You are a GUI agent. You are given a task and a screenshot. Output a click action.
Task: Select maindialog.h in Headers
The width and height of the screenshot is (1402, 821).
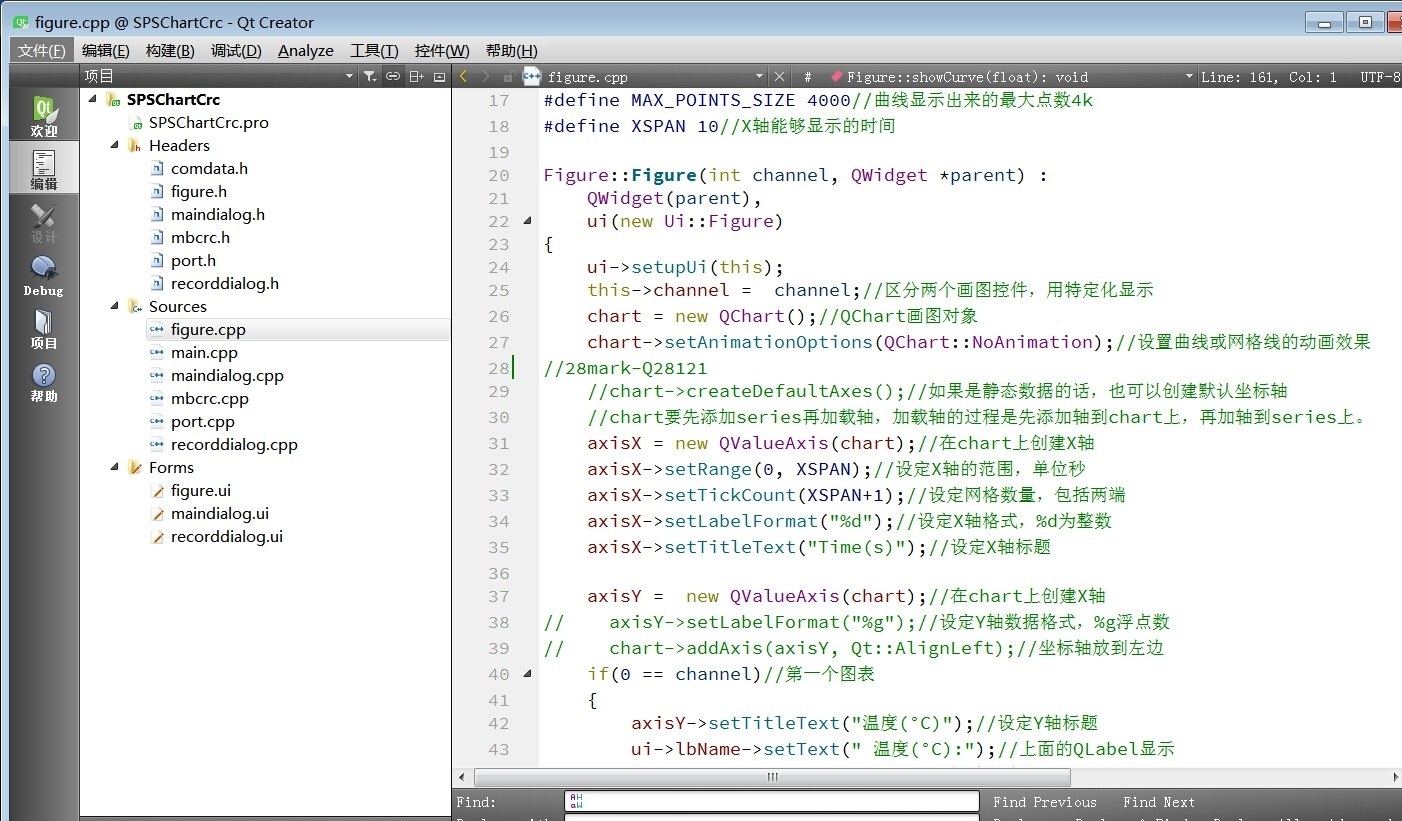tap(217, 214)
